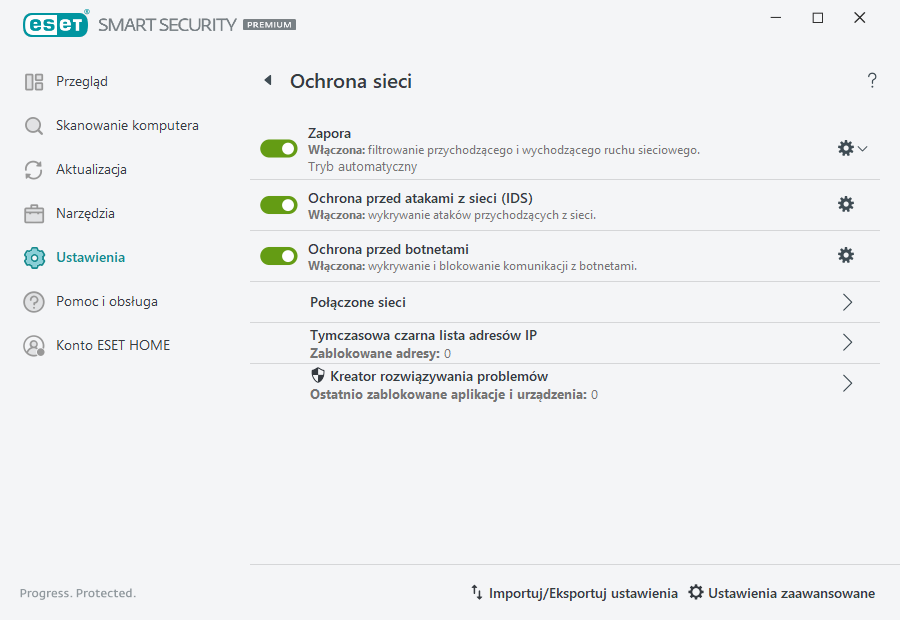This screenshot has width=900, height=620.
Task: Expand the Zapora gear dropdown arrow
Action: tap(860, 148)
